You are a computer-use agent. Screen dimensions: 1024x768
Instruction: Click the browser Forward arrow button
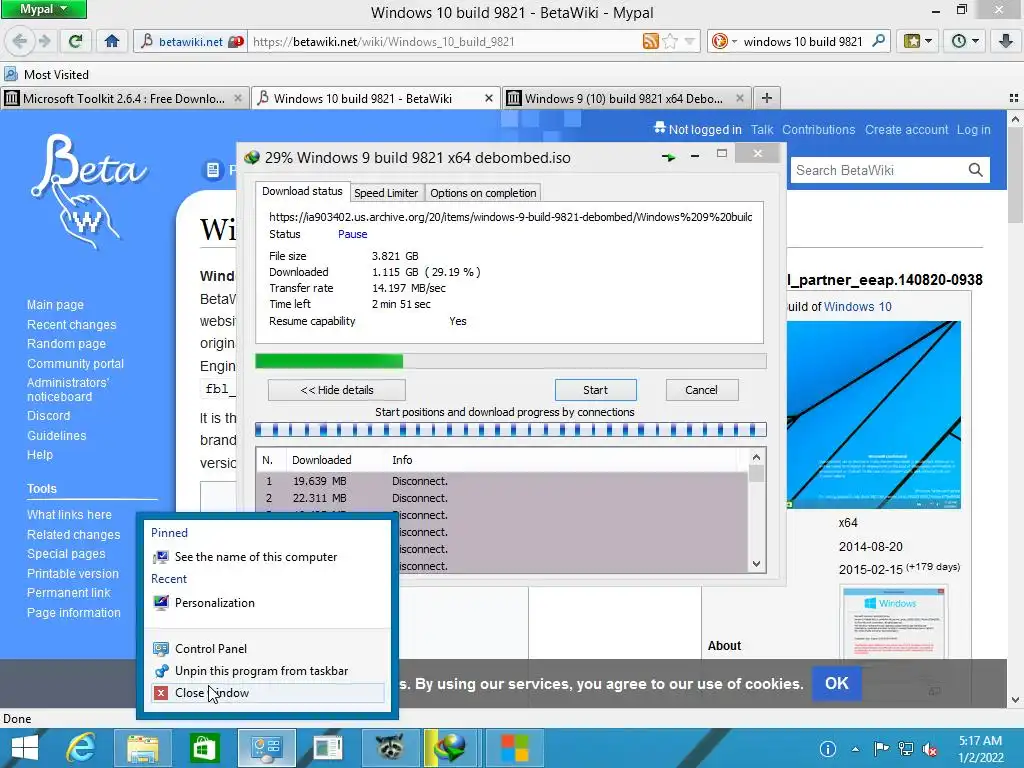pyautogui.click(x=44, y=41)
